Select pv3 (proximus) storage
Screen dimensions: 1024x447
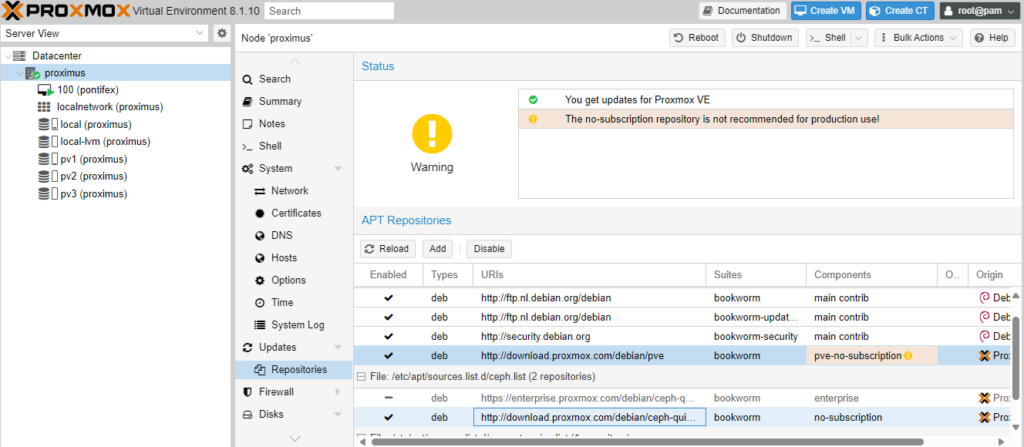tap(93, 193)
